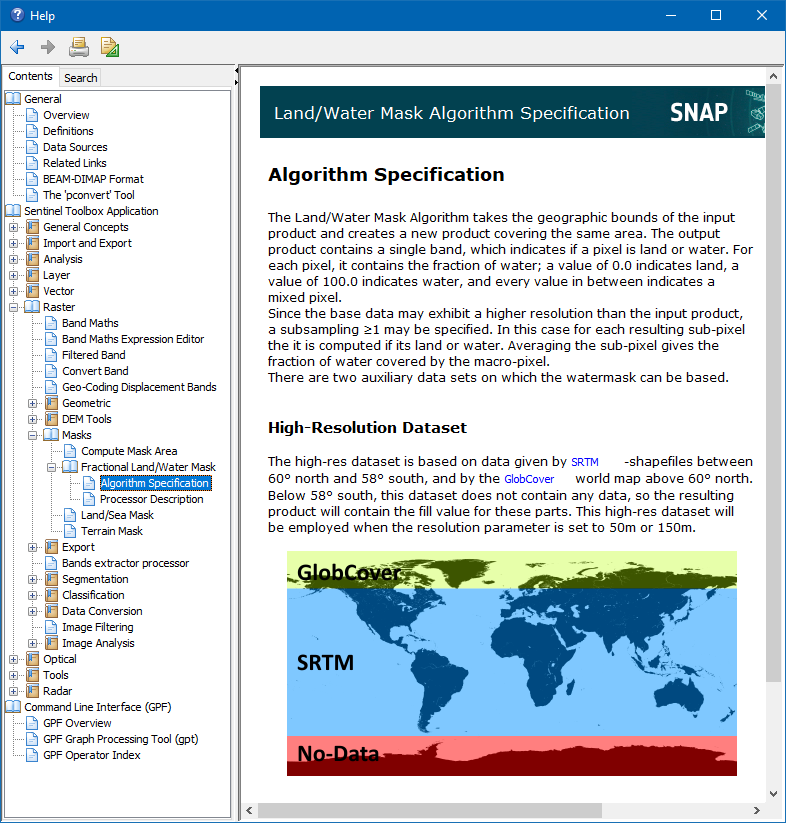Open the Filtered Band topic
786x823 pixels.
point(93,355)
